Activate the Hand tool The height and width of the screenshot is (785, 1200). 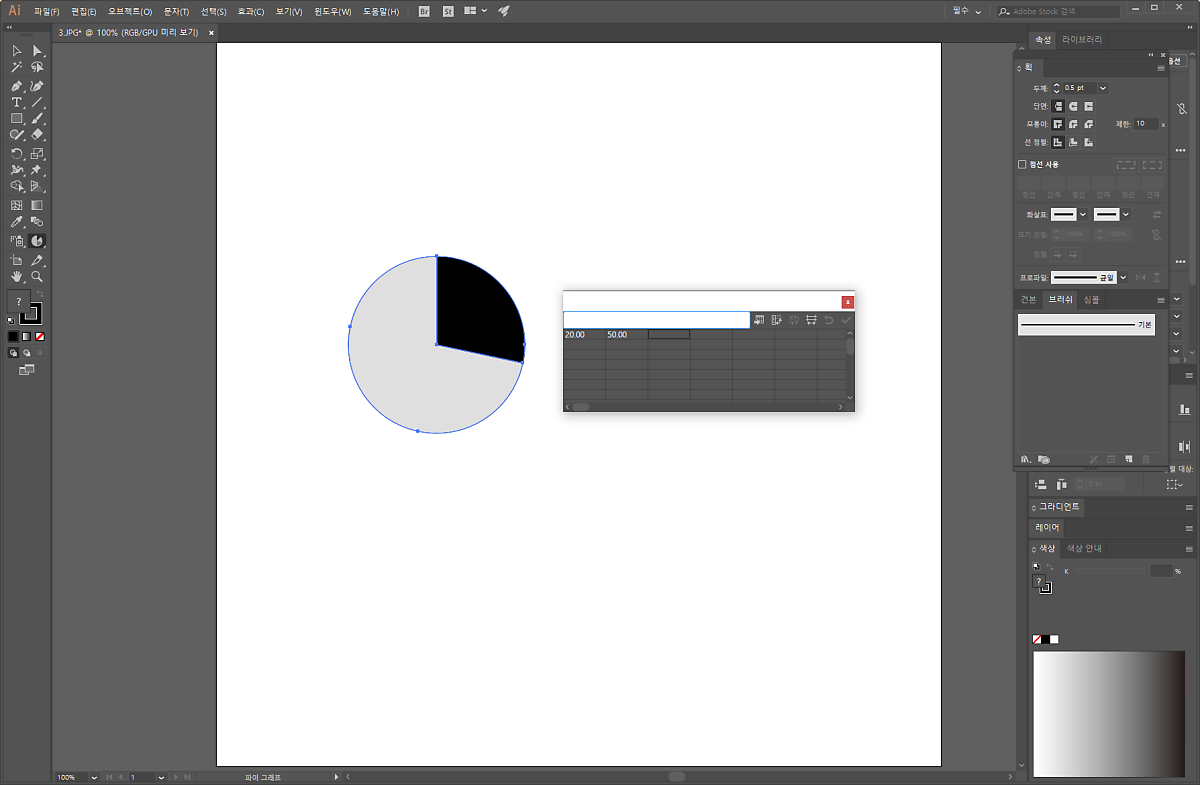(x=17, y=277)
